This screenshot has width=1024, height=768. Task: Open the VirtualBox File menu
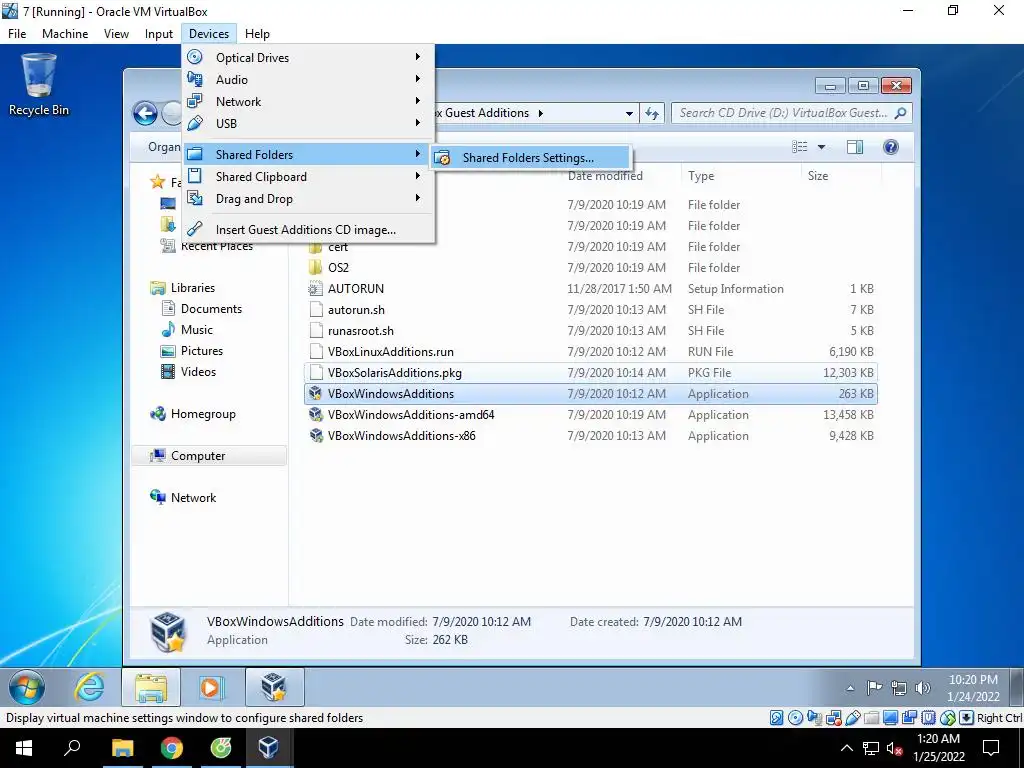[17, 33]
